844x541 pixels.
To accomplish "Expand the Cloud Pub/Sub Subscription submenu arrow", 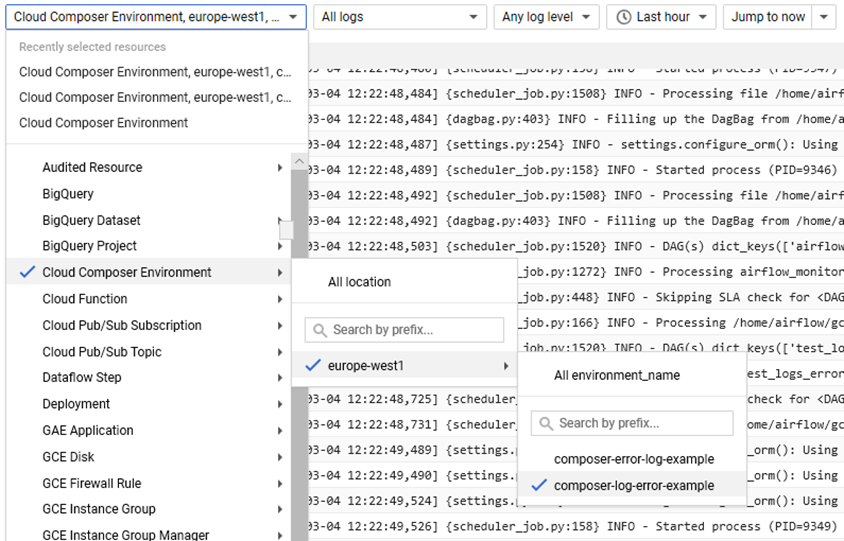I will [280, 325].
